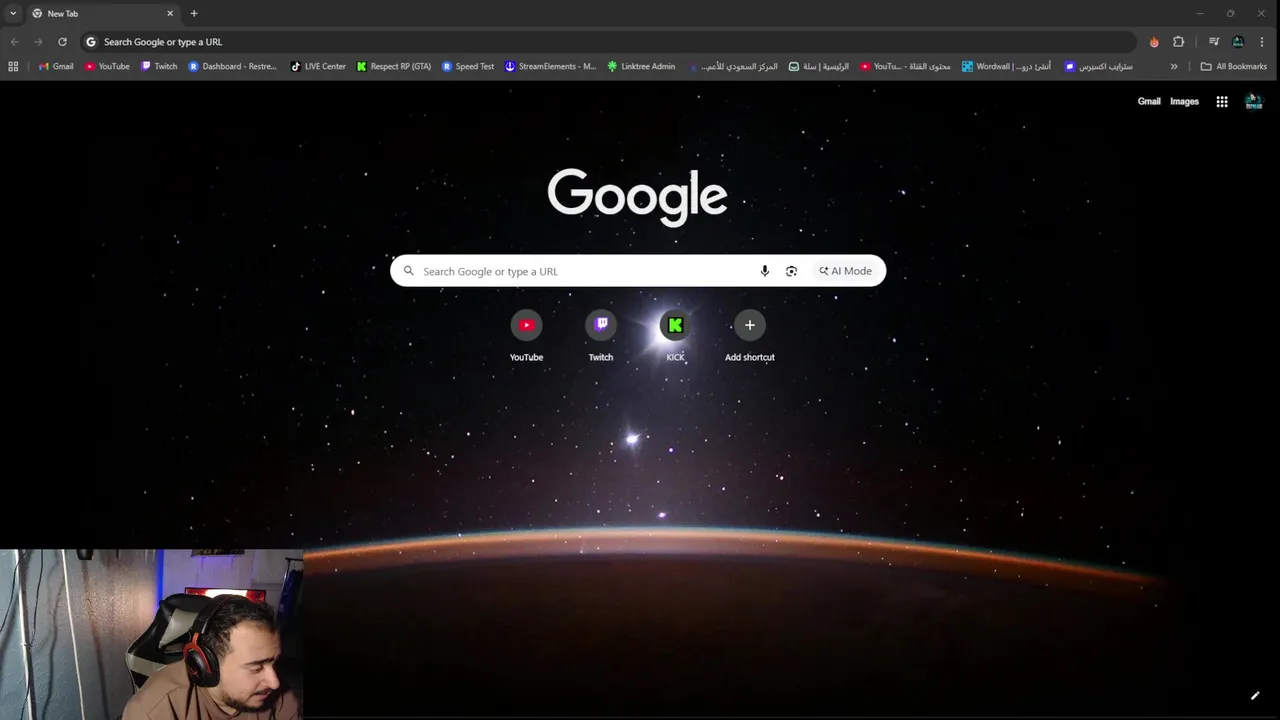Open the All Bookmarks folder

pyautogui.click(x=1233, y=66)
